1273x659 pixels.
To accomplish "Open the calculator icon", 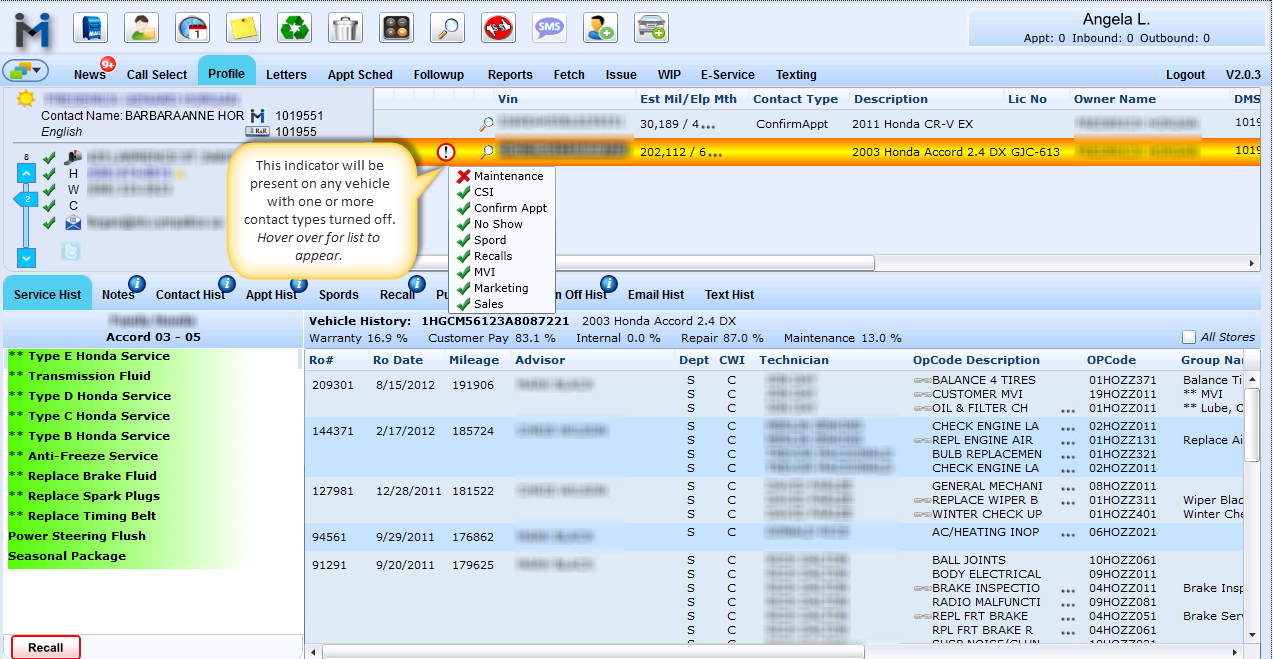I will (396, 28).
